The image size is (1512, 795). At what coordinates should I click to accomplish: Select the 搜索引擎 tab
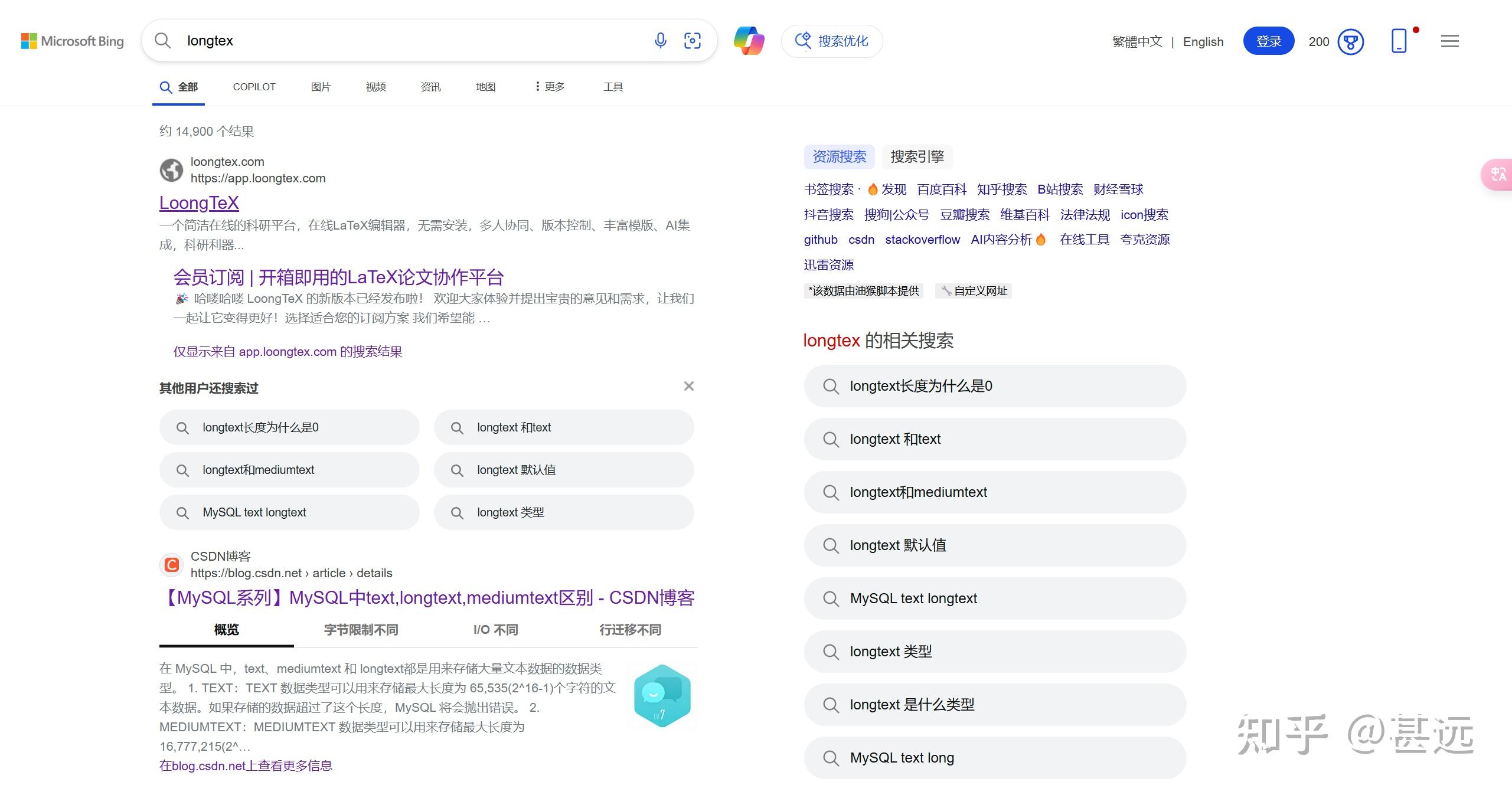917,156
